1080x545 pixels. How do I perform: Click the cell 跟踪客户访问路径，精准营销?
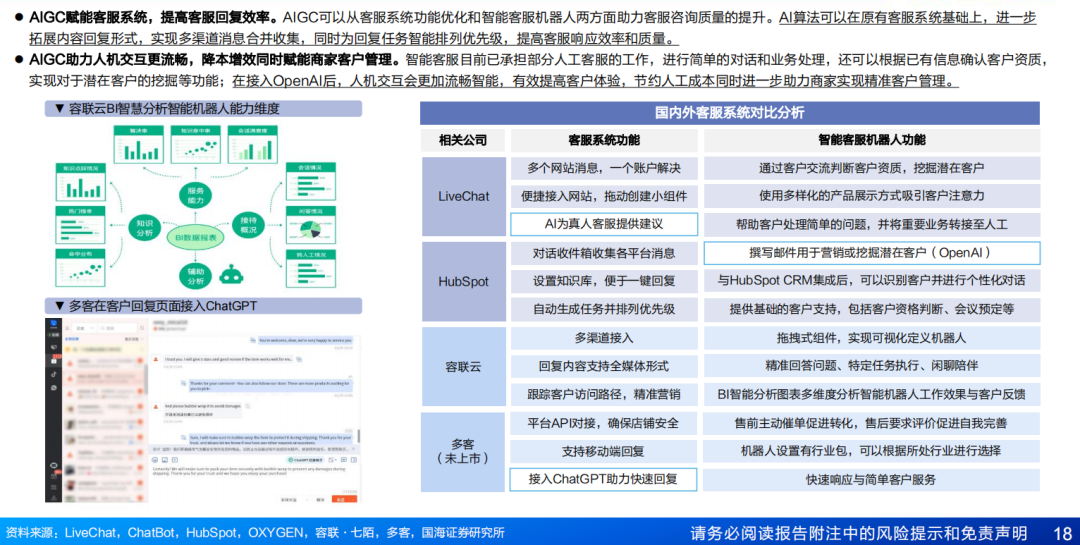pyautogui.click(x=603, y=394)
